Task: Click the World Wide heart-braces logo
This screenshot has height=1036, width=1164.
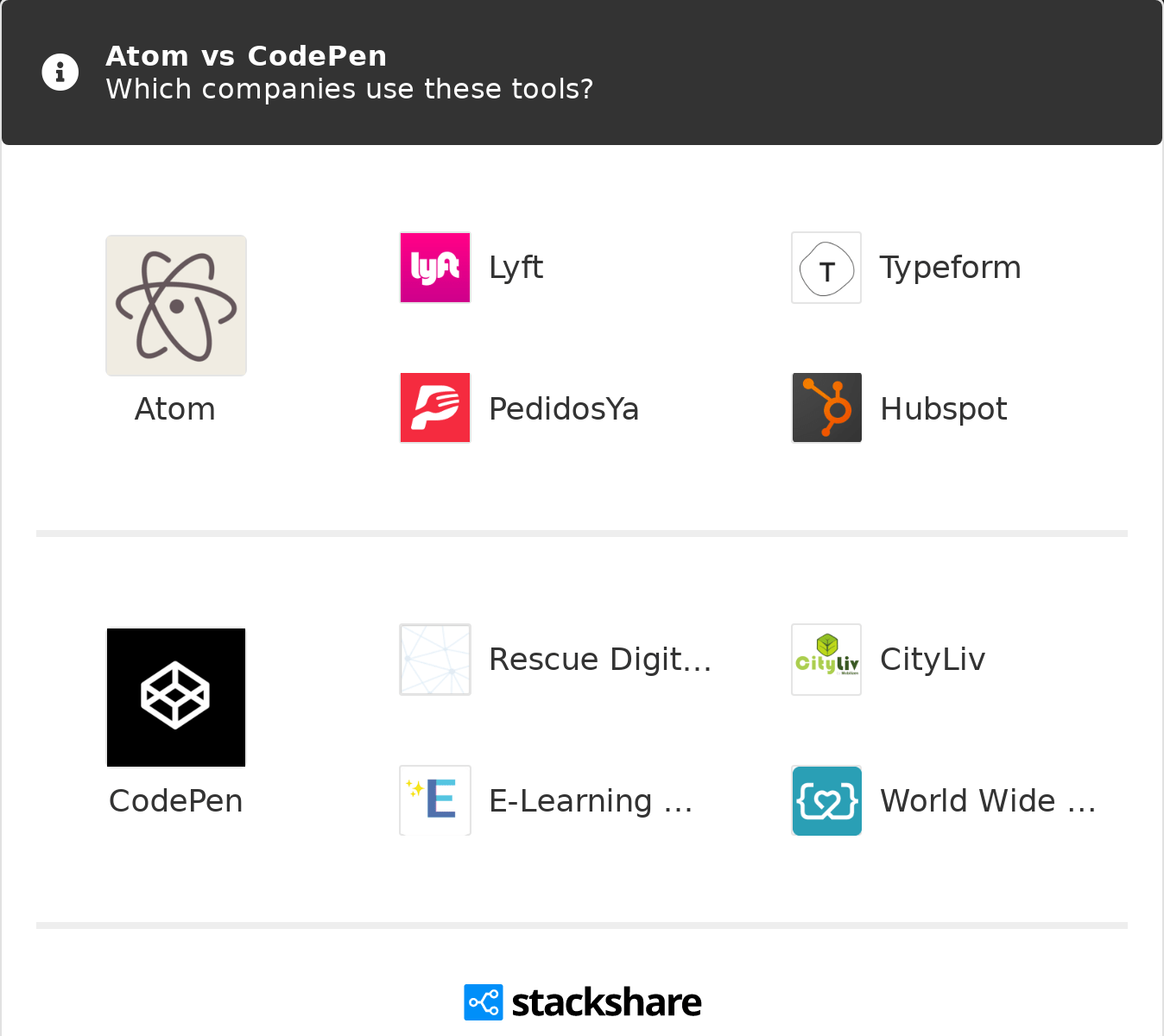Action: click(826, 800)
